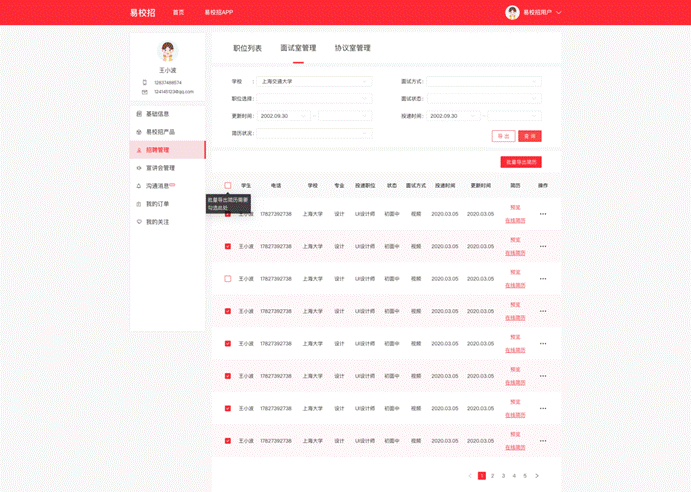Open the 学校 dropdown showing 上海交通大学

pos(315,82)
